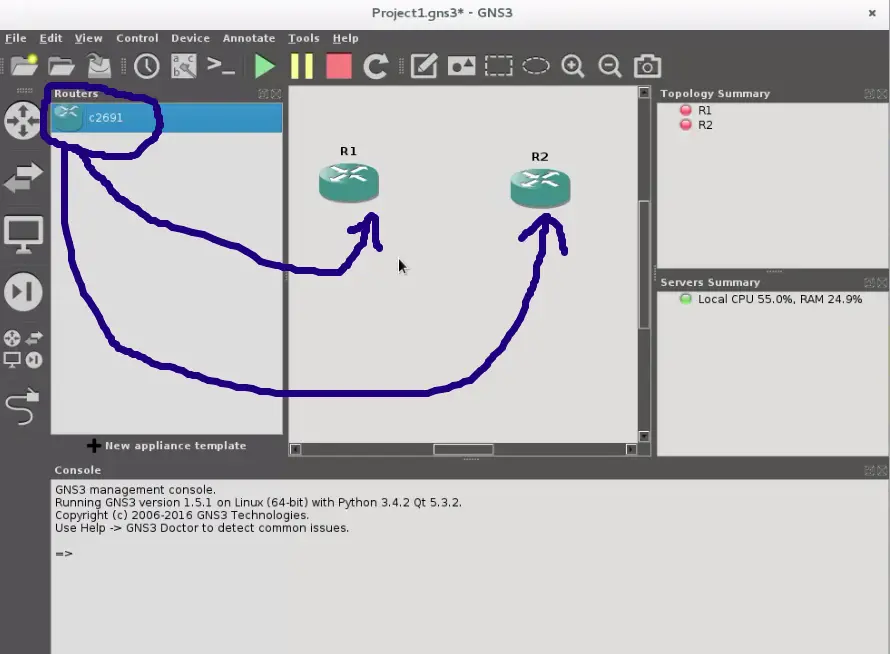Click the canvas horizontal scrollbar thumb
The width and height of the screenshot is (890, 654).
pyautogui.click(x=463, y=449)
